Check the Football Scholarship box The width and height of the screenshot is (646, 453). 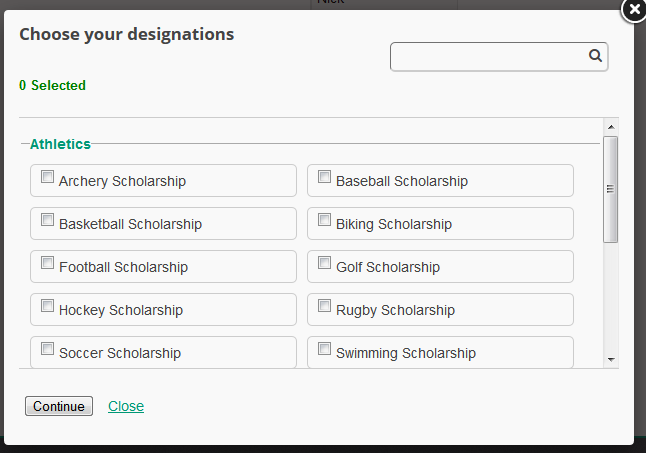pos(47,263)
